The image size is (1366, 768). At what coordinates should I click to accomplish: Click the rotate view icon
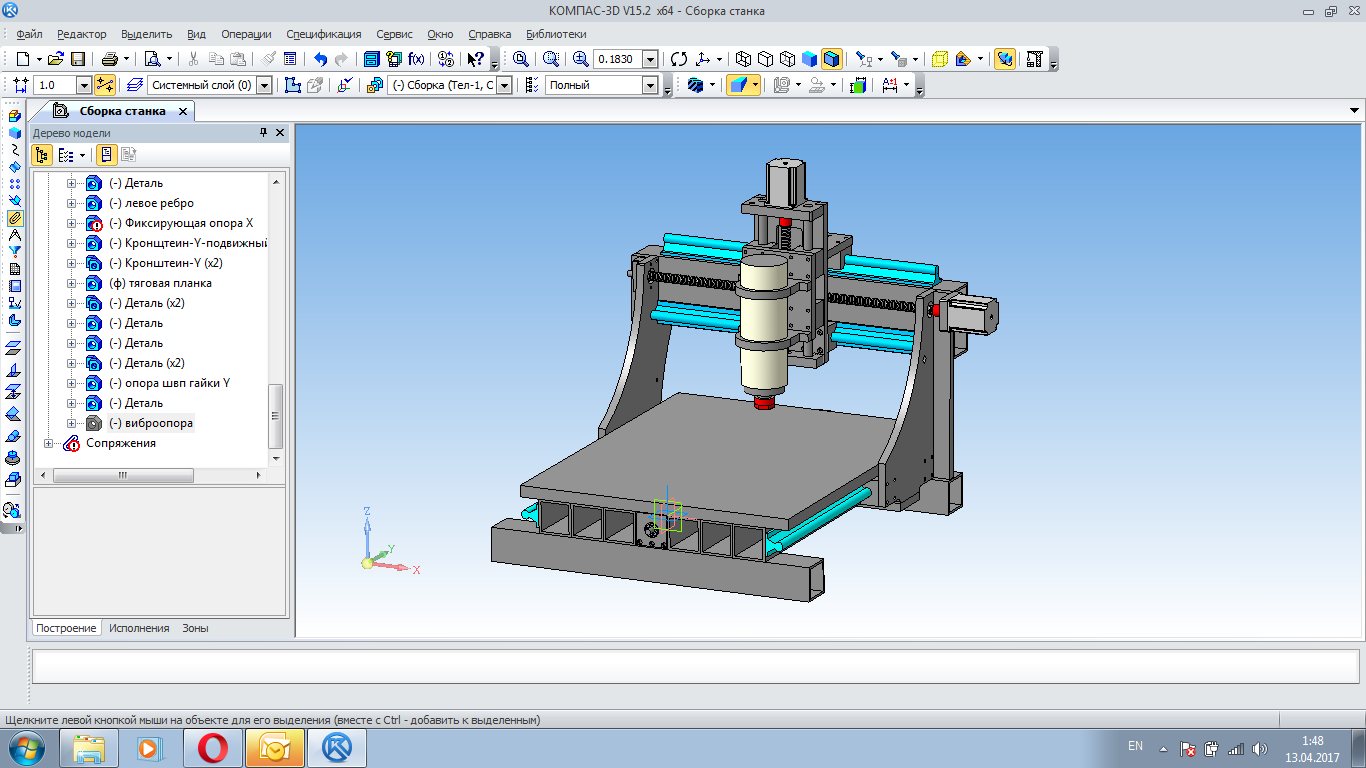pyautogui.click(x=679, y=59)
